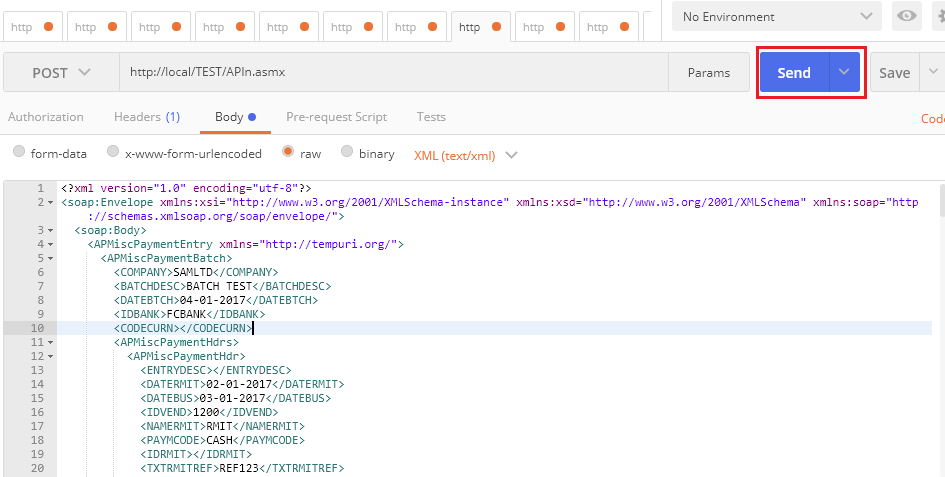
Task: Choose the binary body radio button
Action: click(347, 151)
